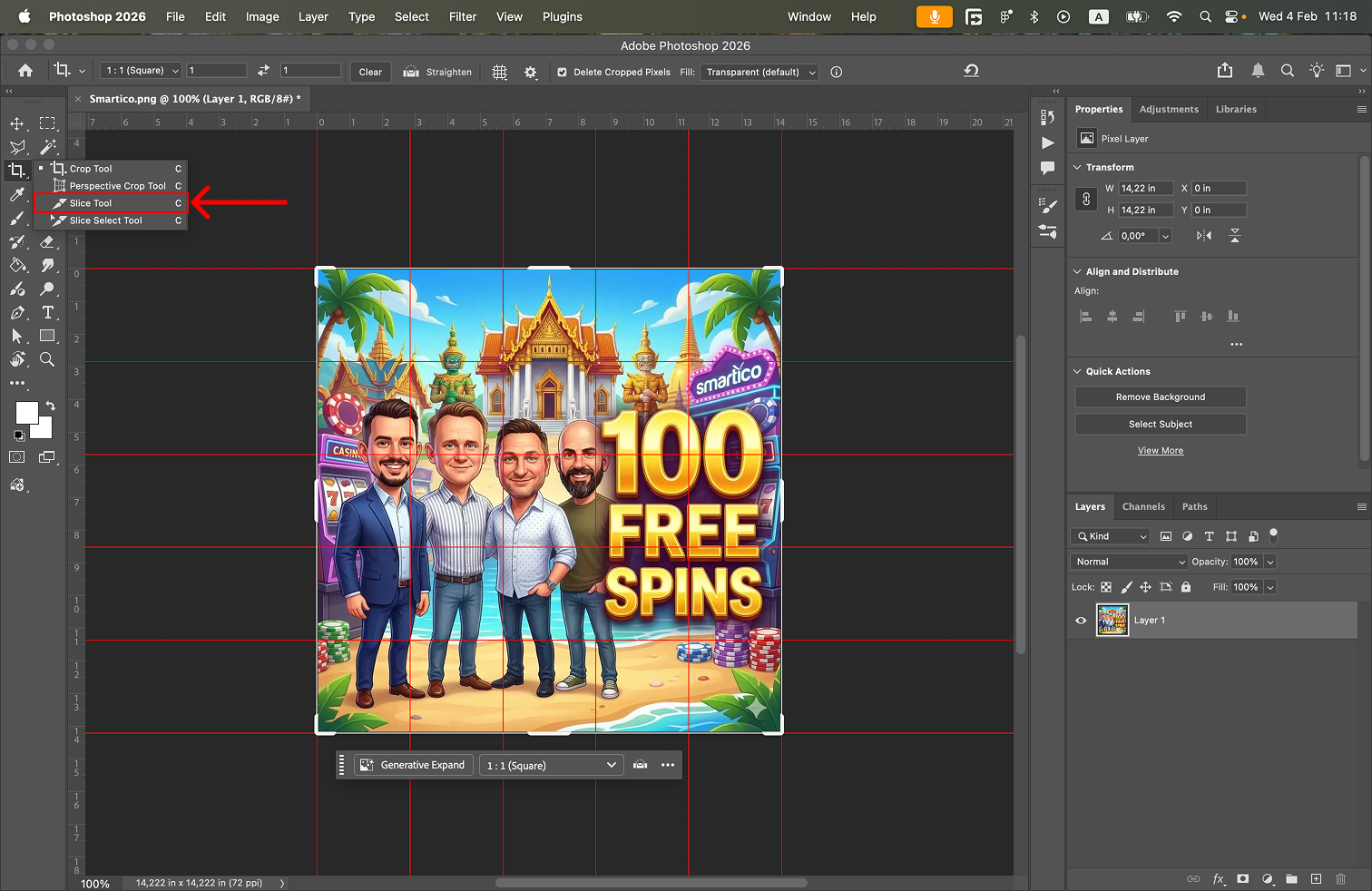Image resolution: width=1372 pixels, height=891 pixels.
Task: Open the Fill Transparent (default) dropdown
Action: pyautogui.click(x=760, y=72)
